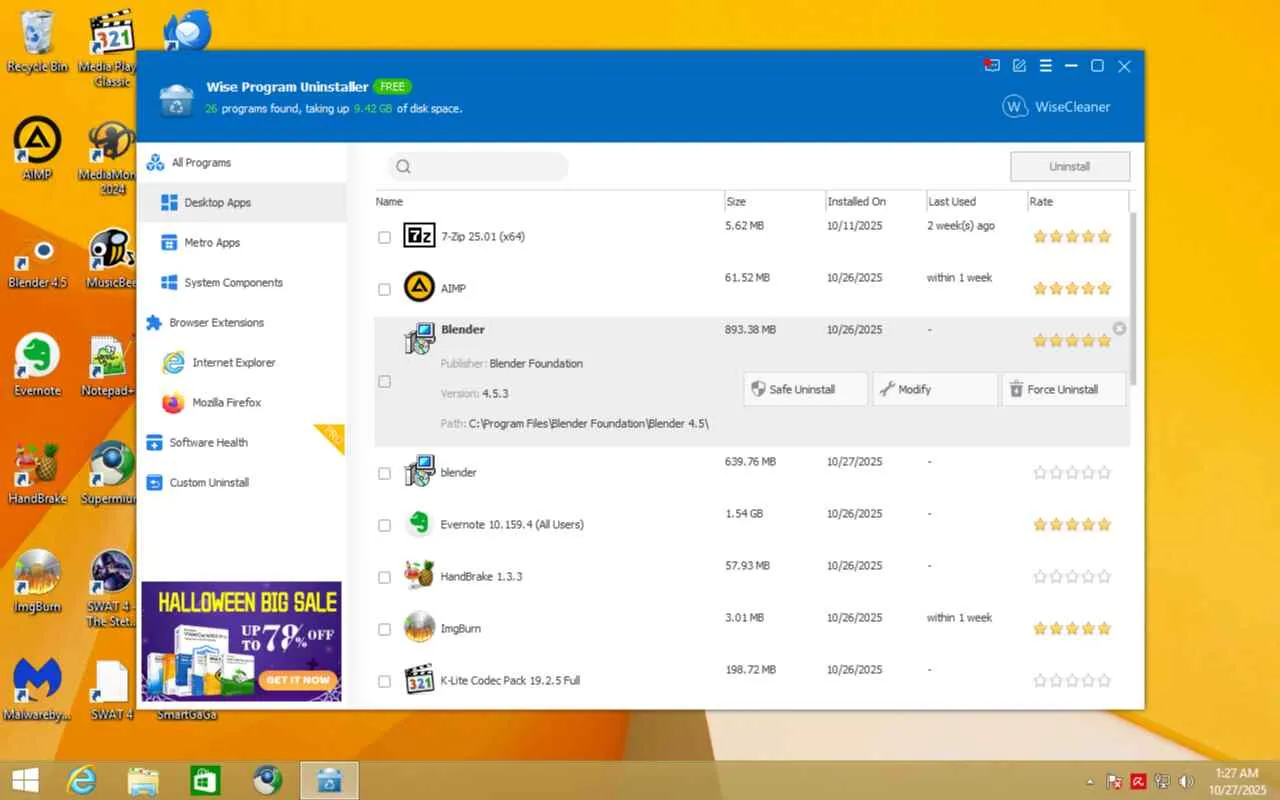
Task: Select the ImgBurn desktop shortcut
Action: tap(38, 582)
